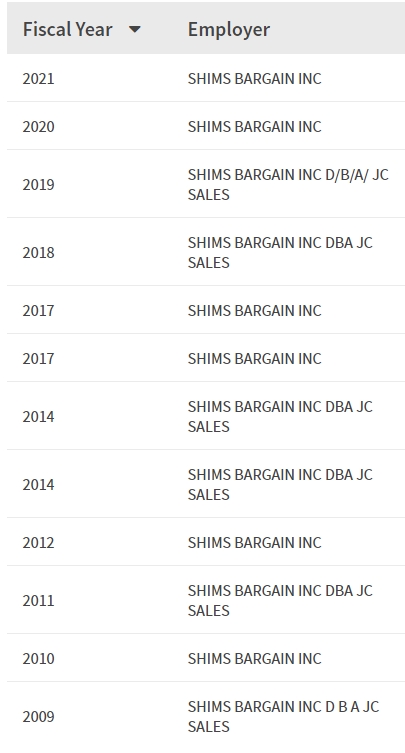Click the 2011 fiscal year cell
This screenshot has width=405, height=753.
[38, 600]
